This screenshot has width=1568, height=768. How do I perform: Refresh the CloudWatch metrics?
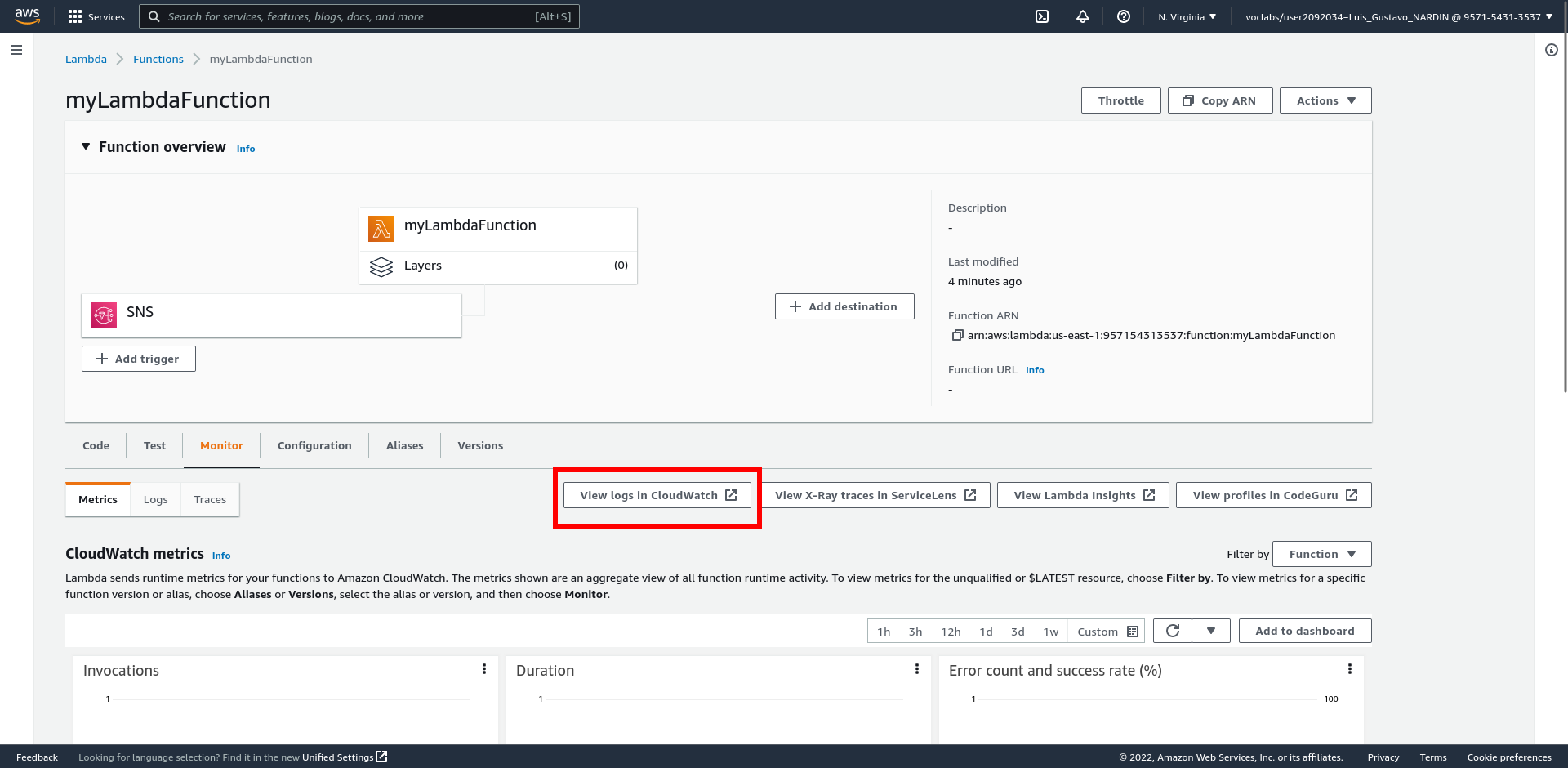coord(1173,631)
